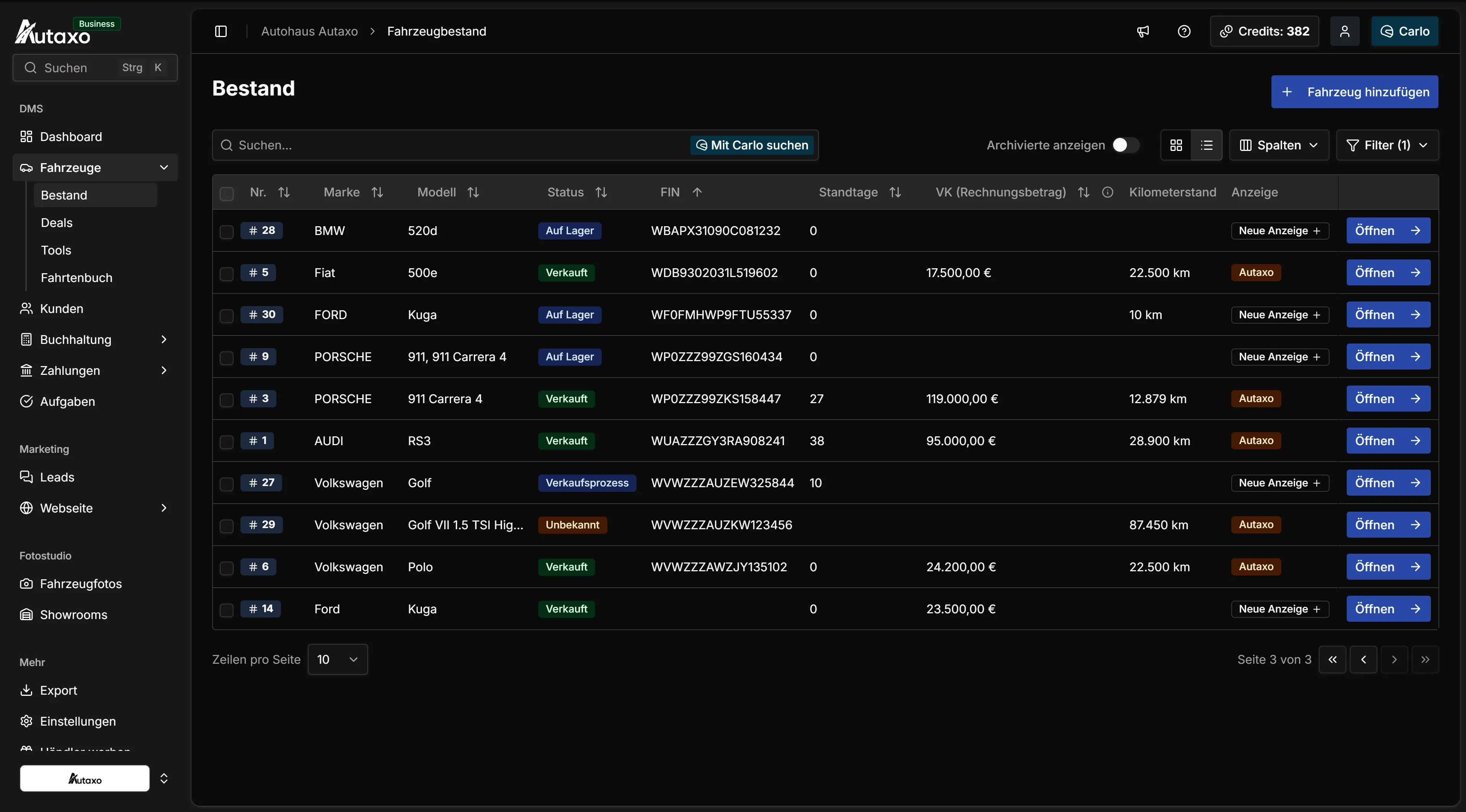1466x812 pixels.
Task: Open the Carlo assistant button
Action: click(x=1404, y=31)
